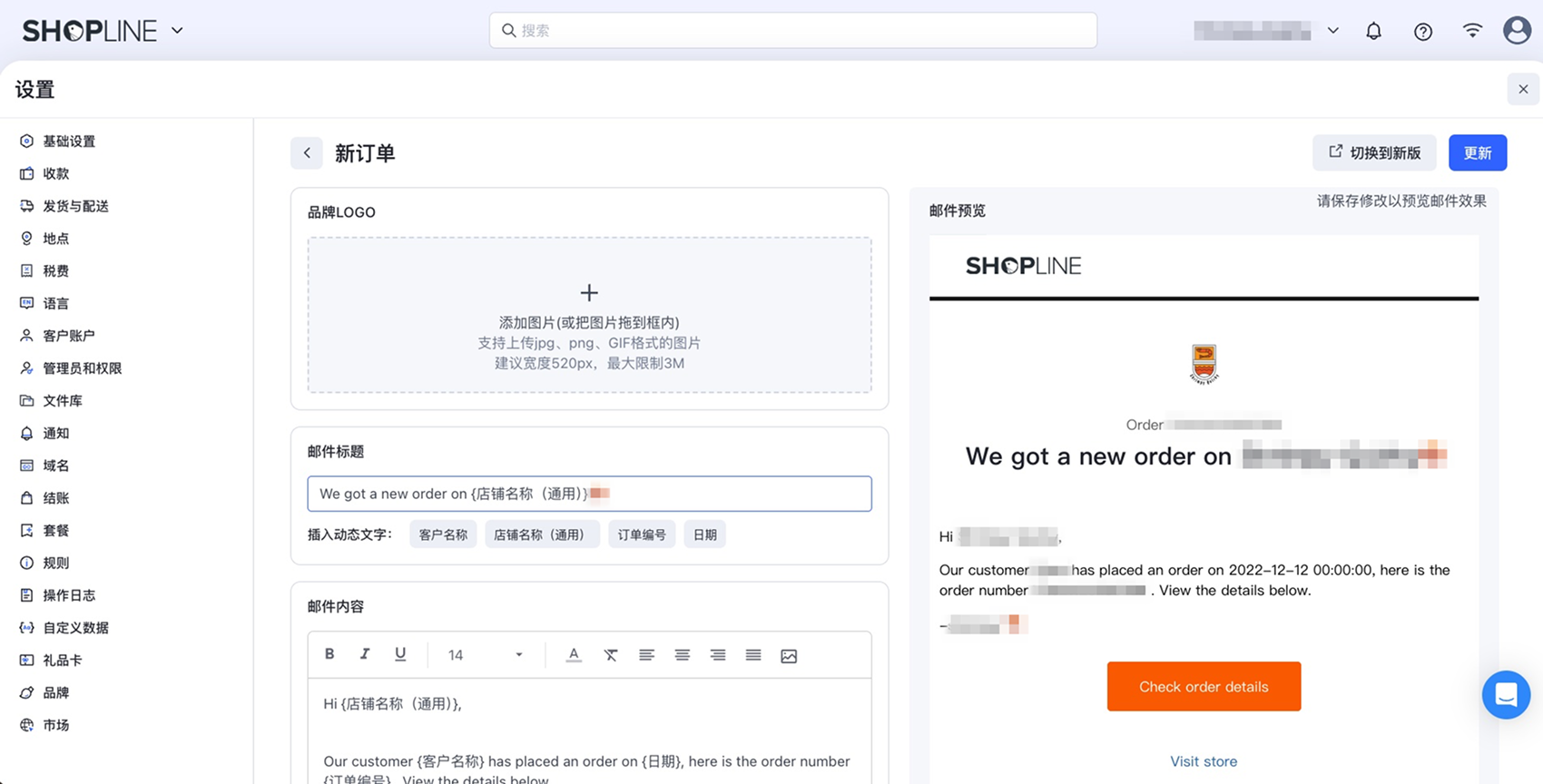1543x784 pixels.
Task: Open the user profile avatar
Action: pyautogui.click(x=1517, y=30)
